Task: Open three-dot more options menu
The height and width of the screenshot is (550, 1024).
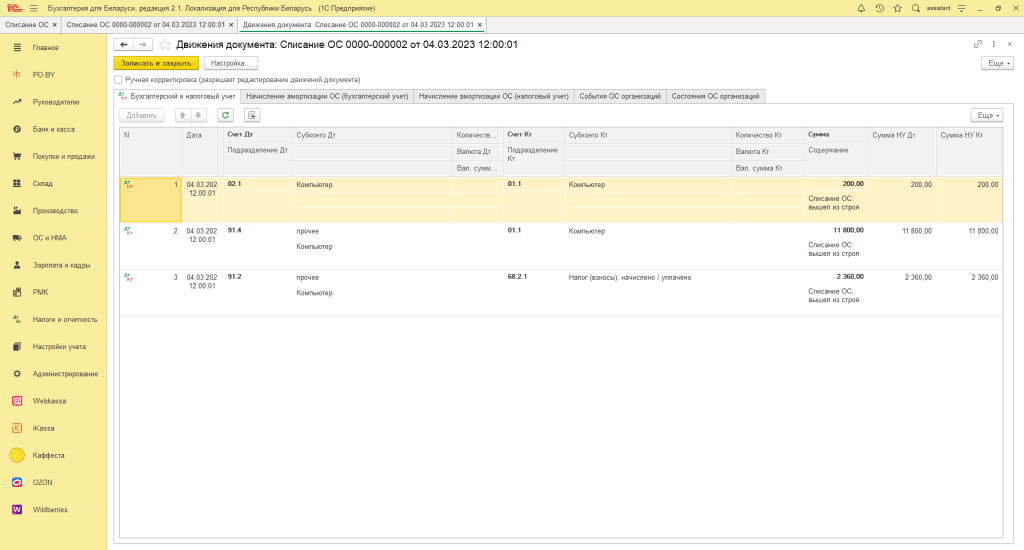Action: pos(994,44)
